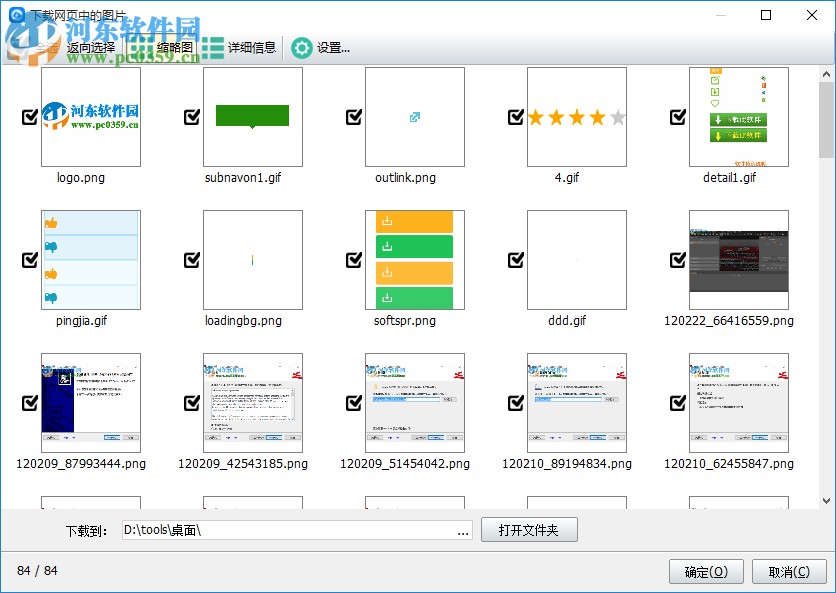The height and width of the screenshot is (593, 836).
Task: Click the outlink.png file name
Action: 405,178
